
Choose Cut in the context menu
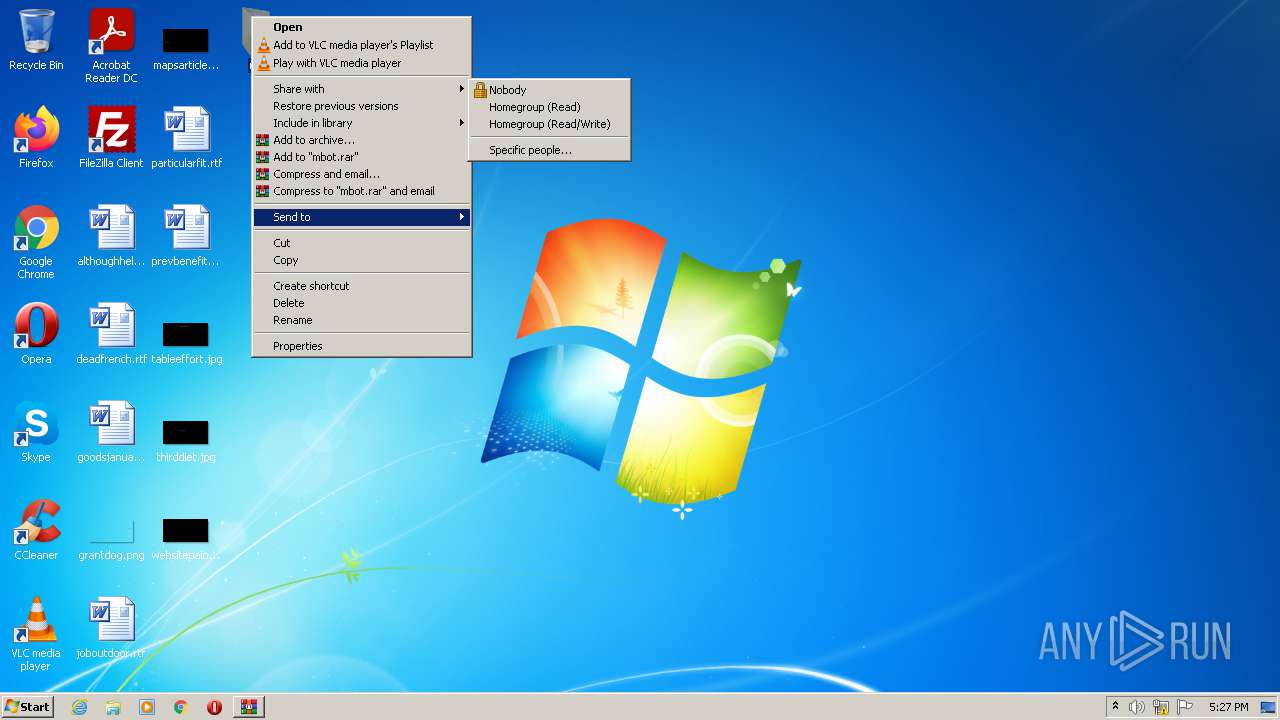click(362, 243)
